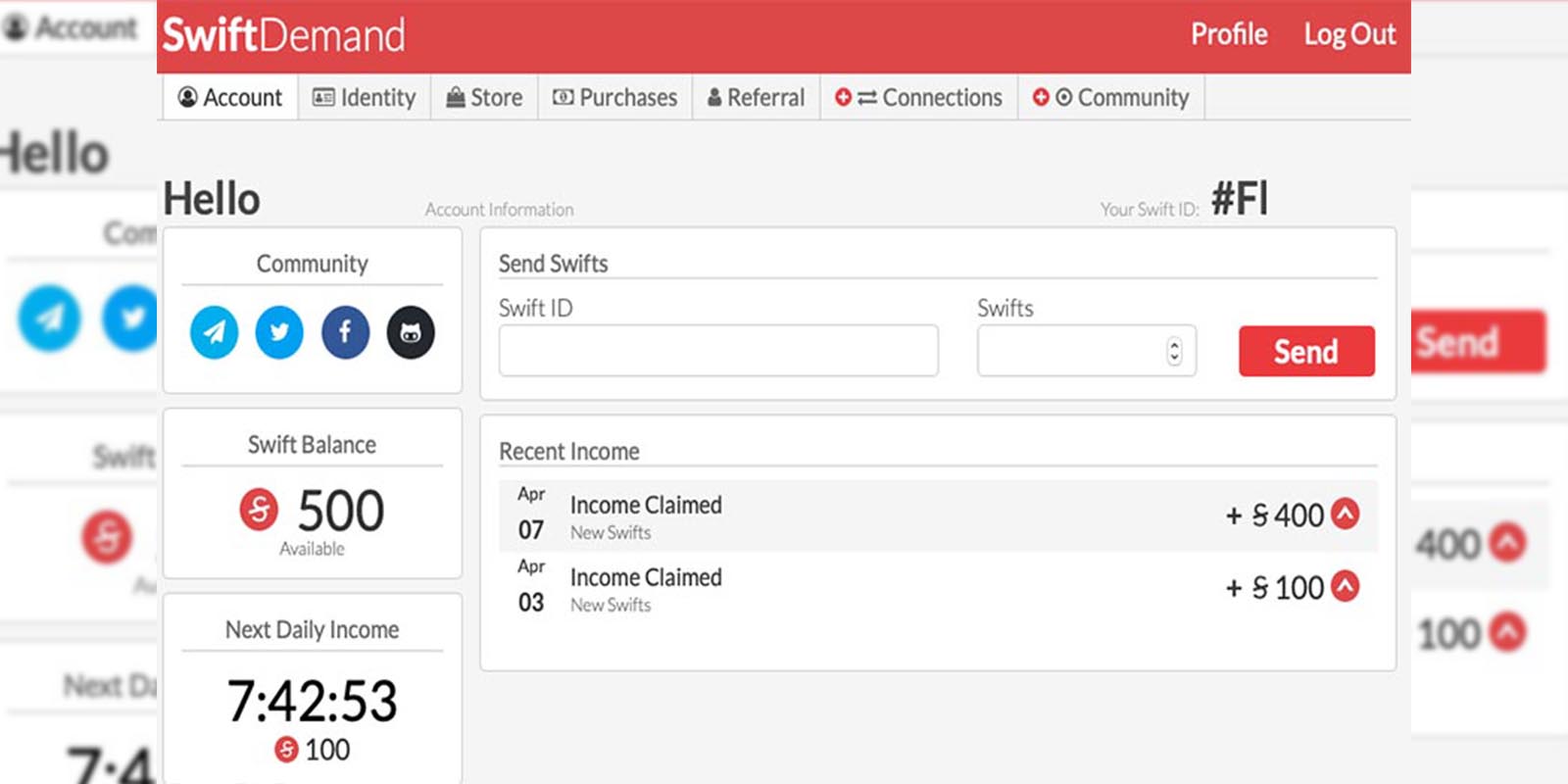Click the Swifts amount stepper arrows
The height and width of the screenshot is (784, 1568).
pyautogui.click(x=1174, y=351)
